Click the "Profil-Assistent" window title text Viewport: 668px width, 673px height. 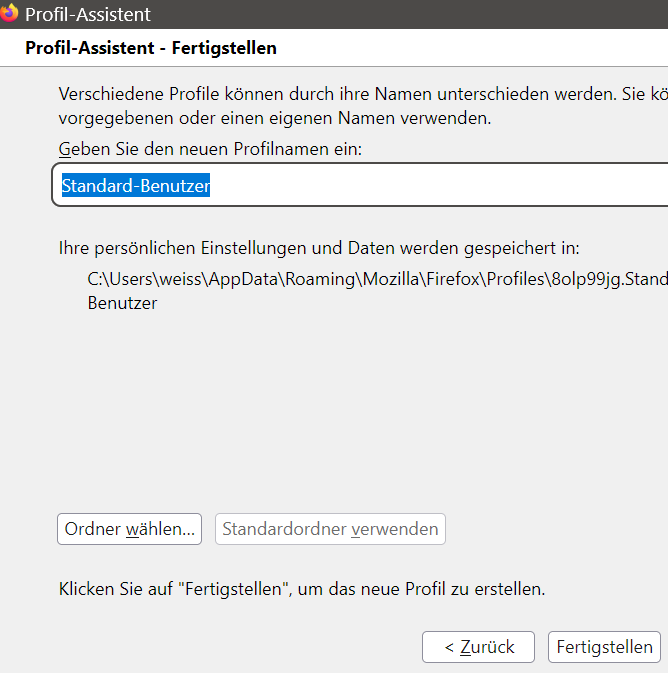pyautogui.click(x=87, y=14)
